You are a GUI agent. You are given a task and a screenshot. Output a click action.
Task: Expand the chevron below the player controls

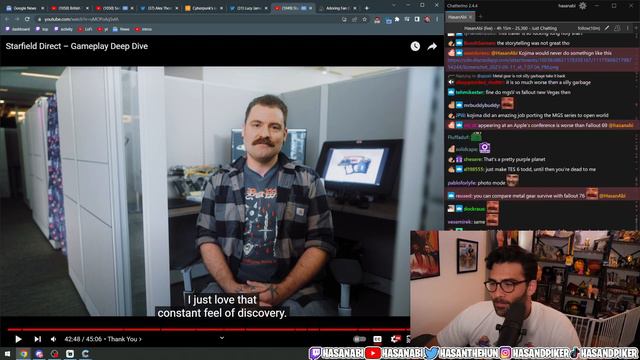(222, 338)
